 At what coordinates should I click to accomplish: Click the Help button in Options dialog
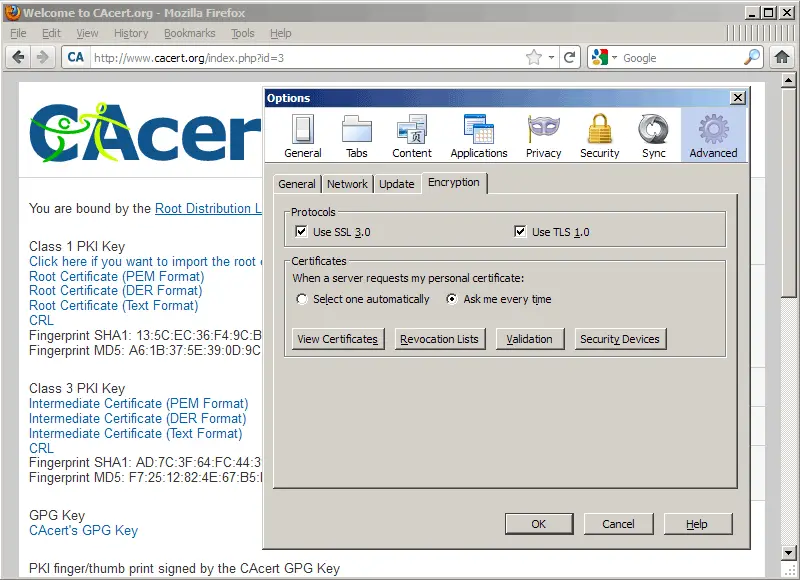click(x=697, y=524)
